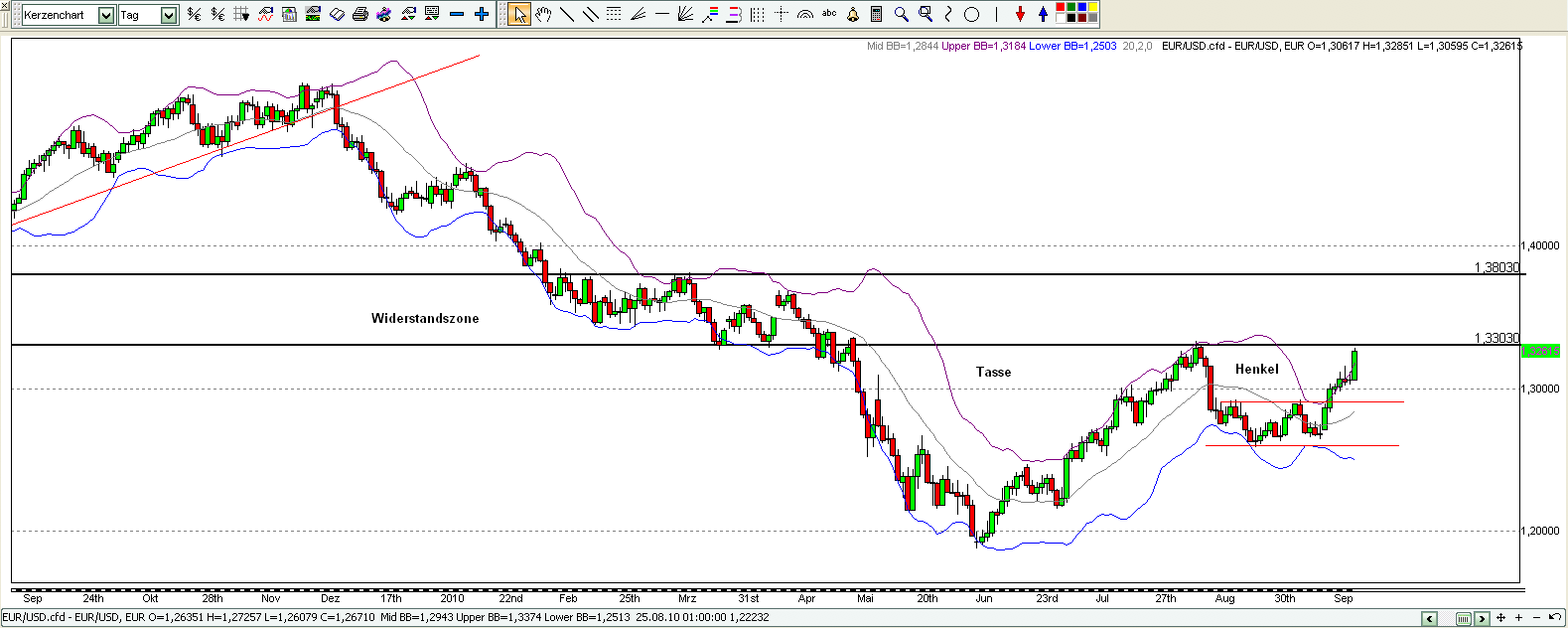Pick the white color swatch
The height and width of the screenshot is (628, 1568).
click(x=1061, y=18)
